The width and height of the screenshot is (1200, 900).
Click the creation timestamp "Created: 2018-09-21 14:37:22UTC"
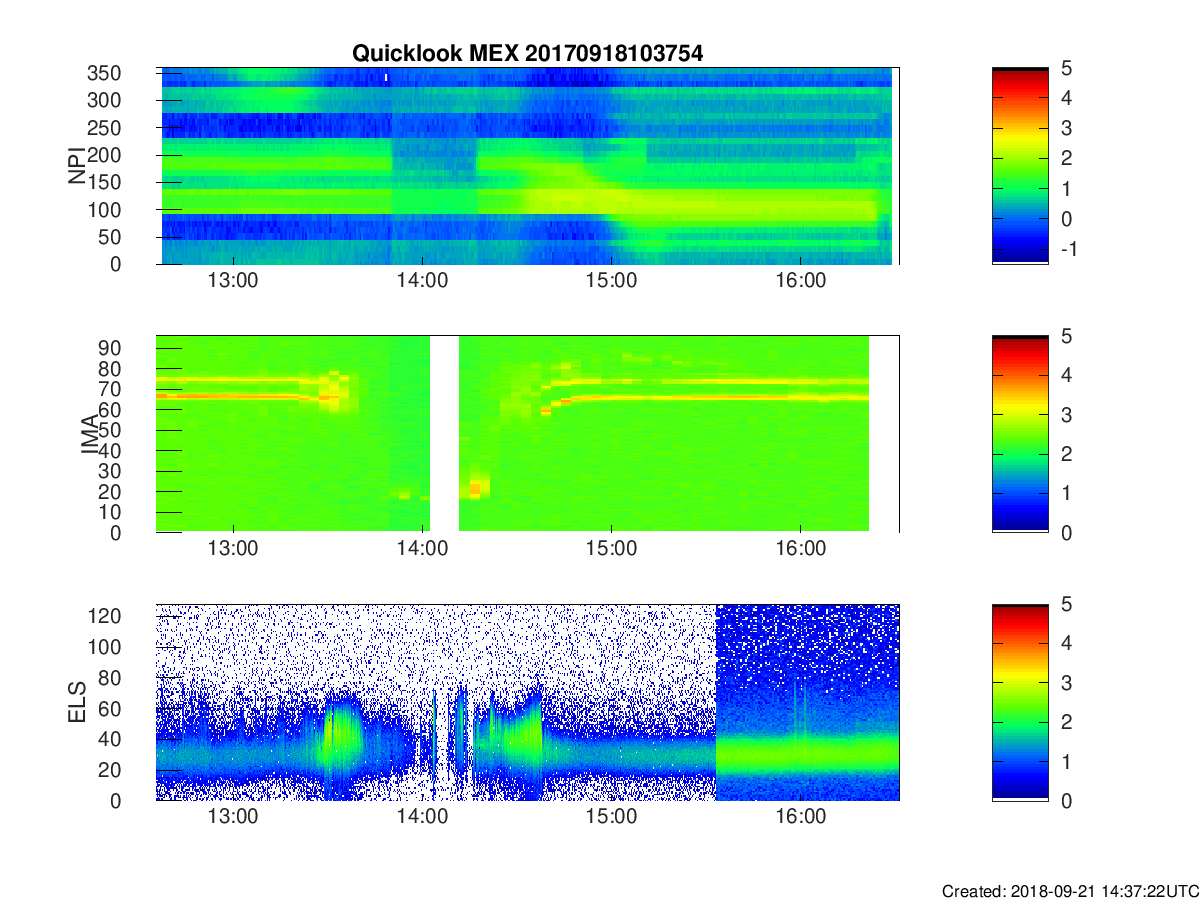[1068, 890]
